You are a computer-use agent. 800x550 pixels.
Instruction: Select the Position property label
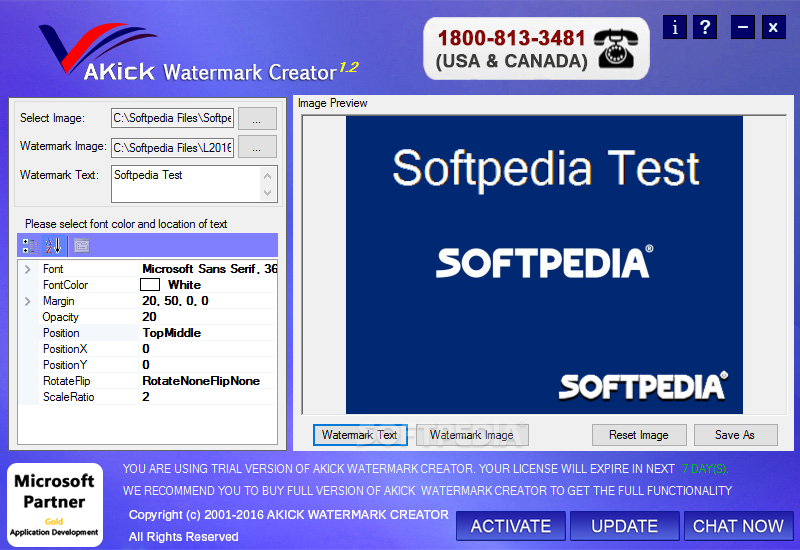click(61, 333)
